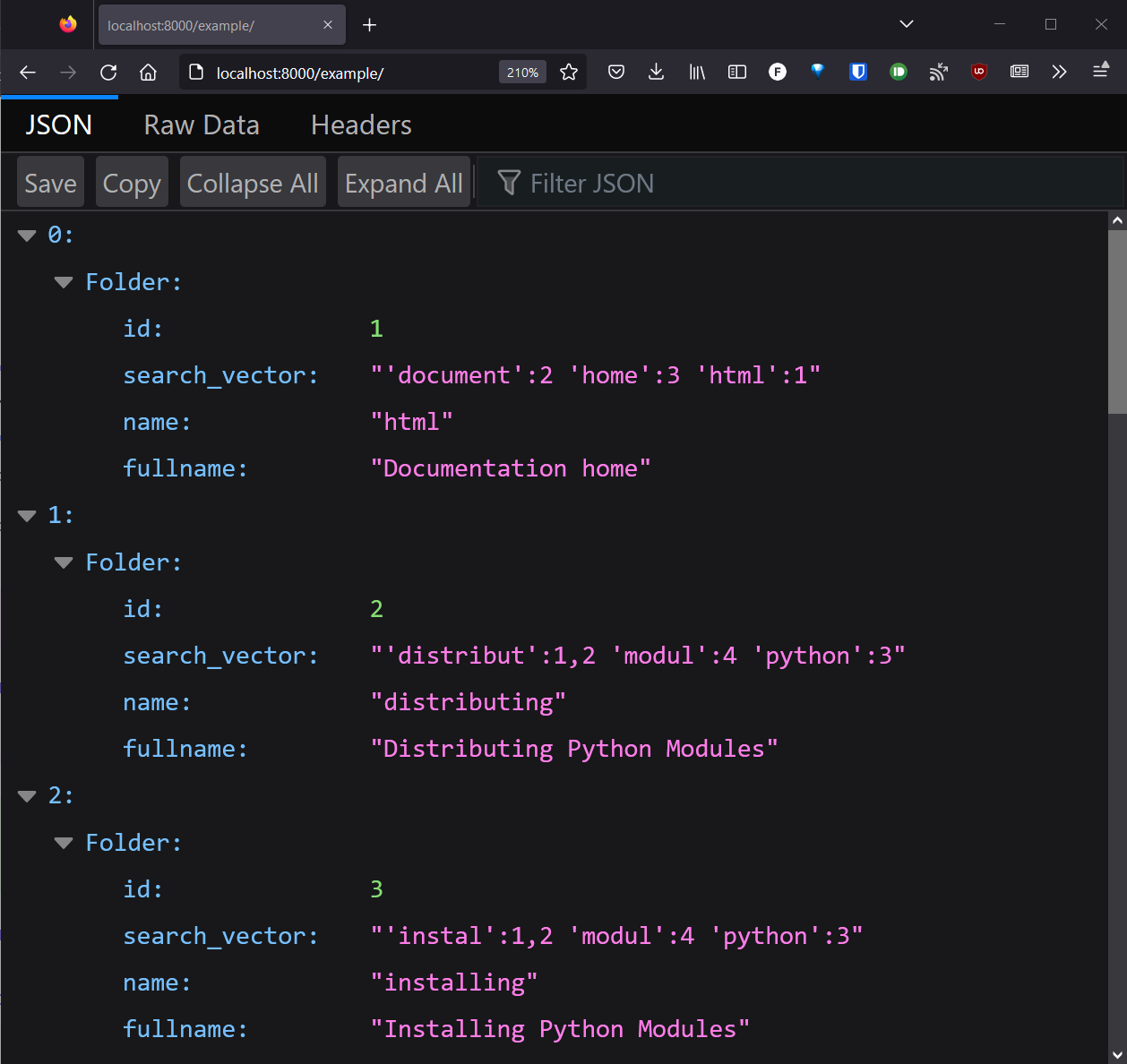Screen dimensions: 1127x1064
Task: Open the uBlock Origin extension
Action: click(978, 72)
